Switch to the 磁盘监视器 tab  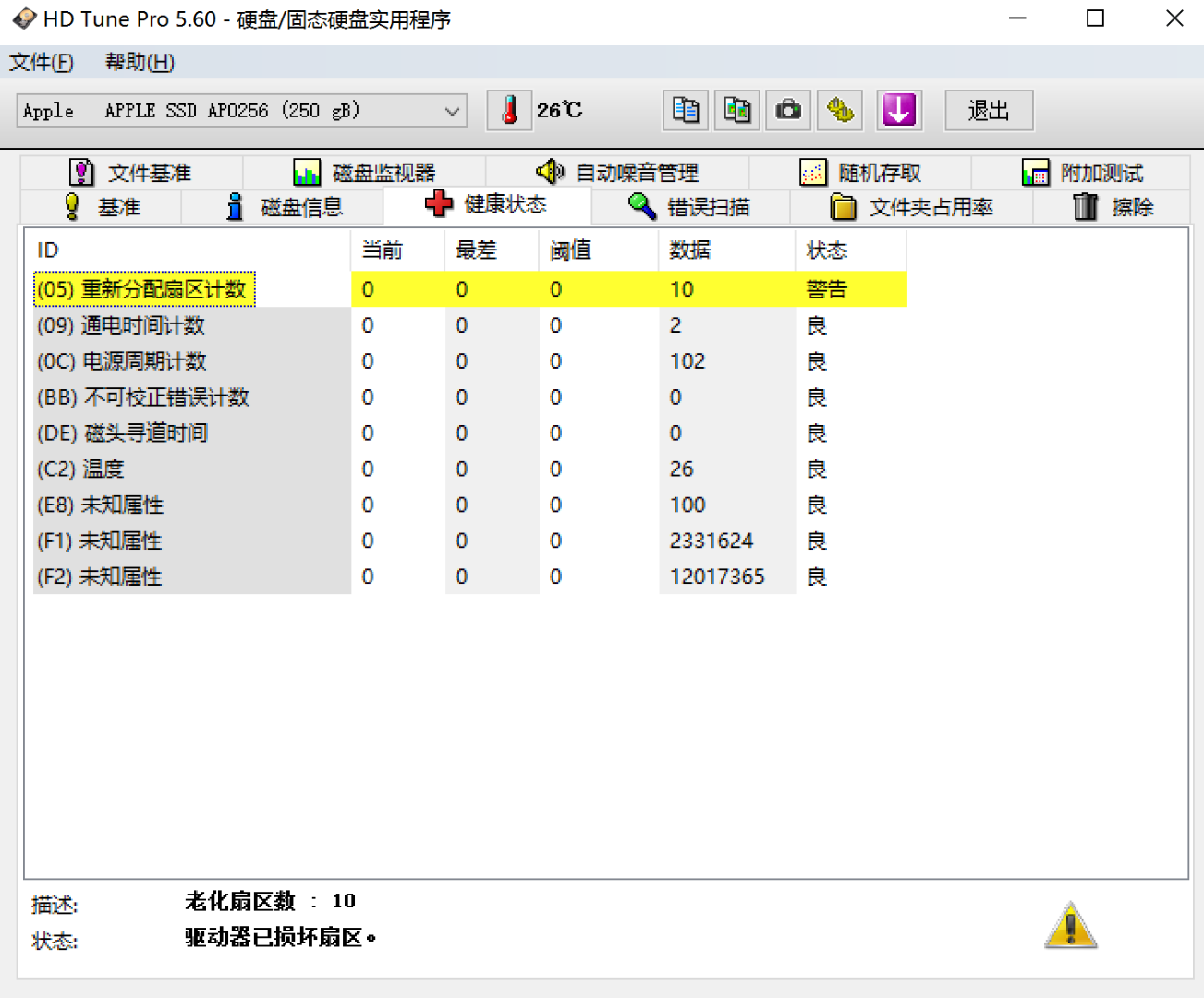[x=364, y=173]
